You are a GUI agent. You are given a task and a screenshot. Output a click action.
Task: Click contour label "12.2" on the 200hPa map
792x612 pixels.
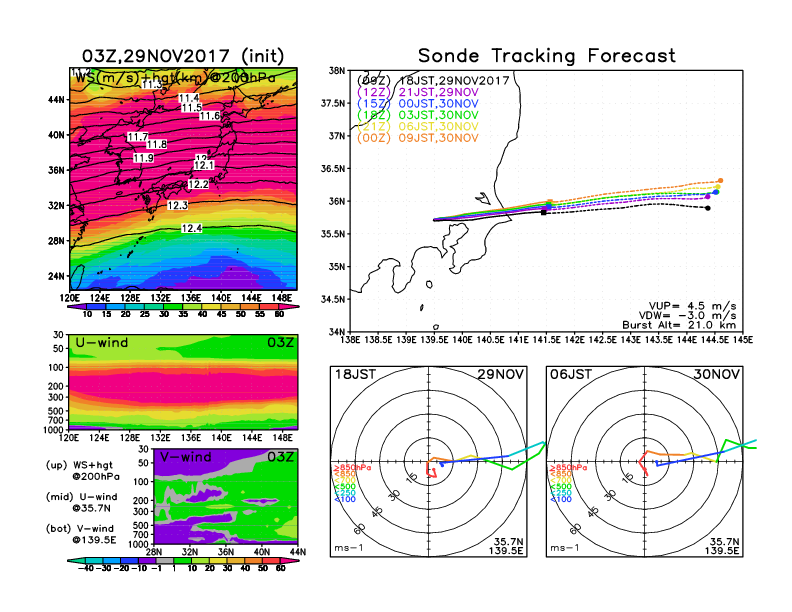tap(199, 185)
